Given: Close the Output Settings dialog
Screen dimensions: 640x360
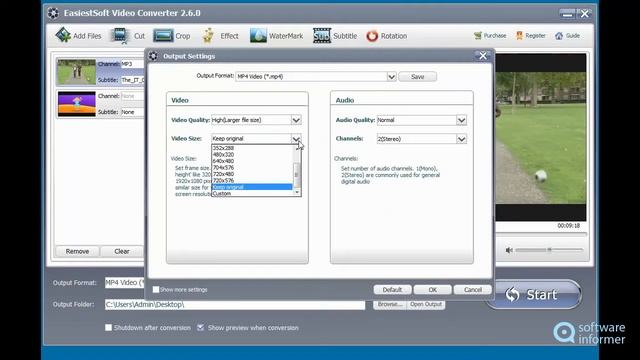Looking at the screenshot, I should (483, 56).
